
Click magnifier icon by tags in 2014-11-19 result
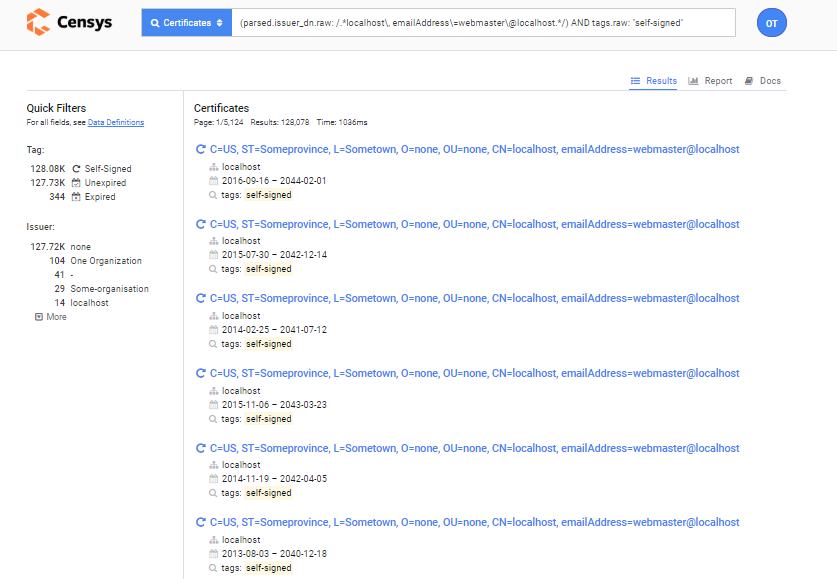(x=213, y=493)
